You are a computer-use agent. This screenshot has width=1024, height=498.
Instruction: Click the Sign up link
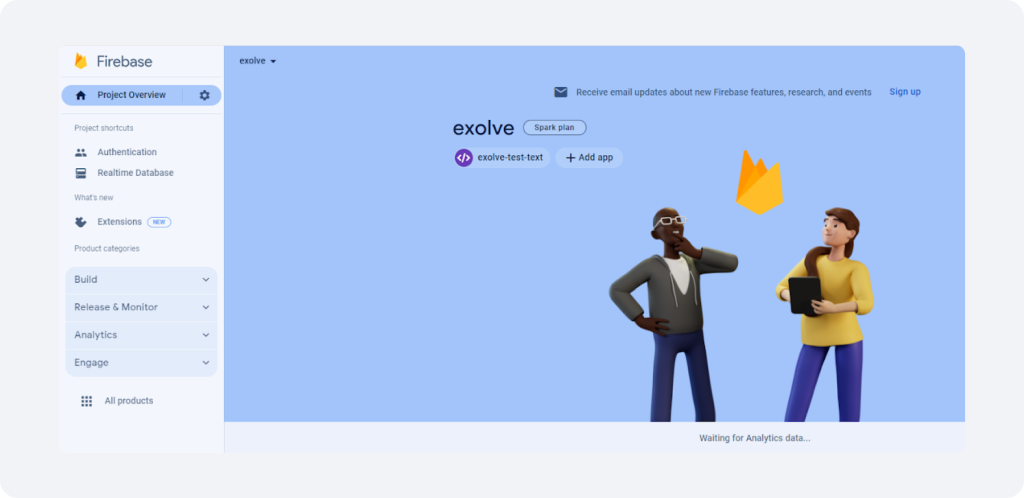click(905, 92)
